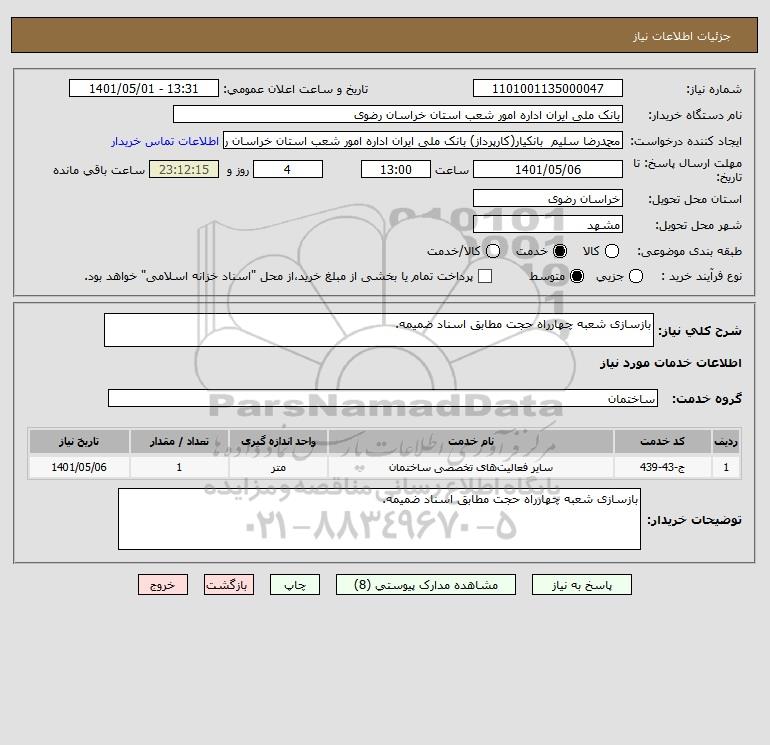
Task: Click the announcement date field 1401/05/01 - 13:31
Action: (143, 88)
